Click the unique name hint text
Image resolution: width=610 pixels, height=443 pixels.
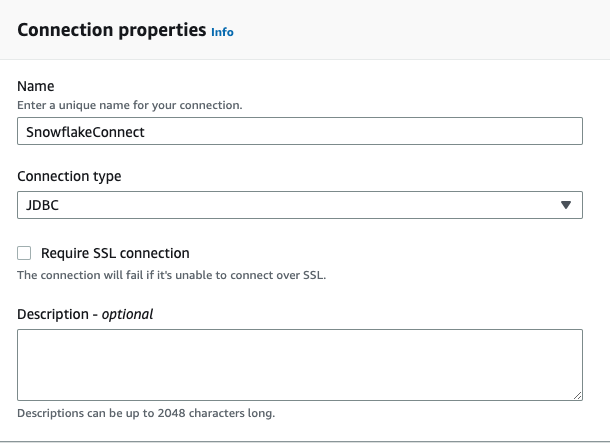coord(130,105)
